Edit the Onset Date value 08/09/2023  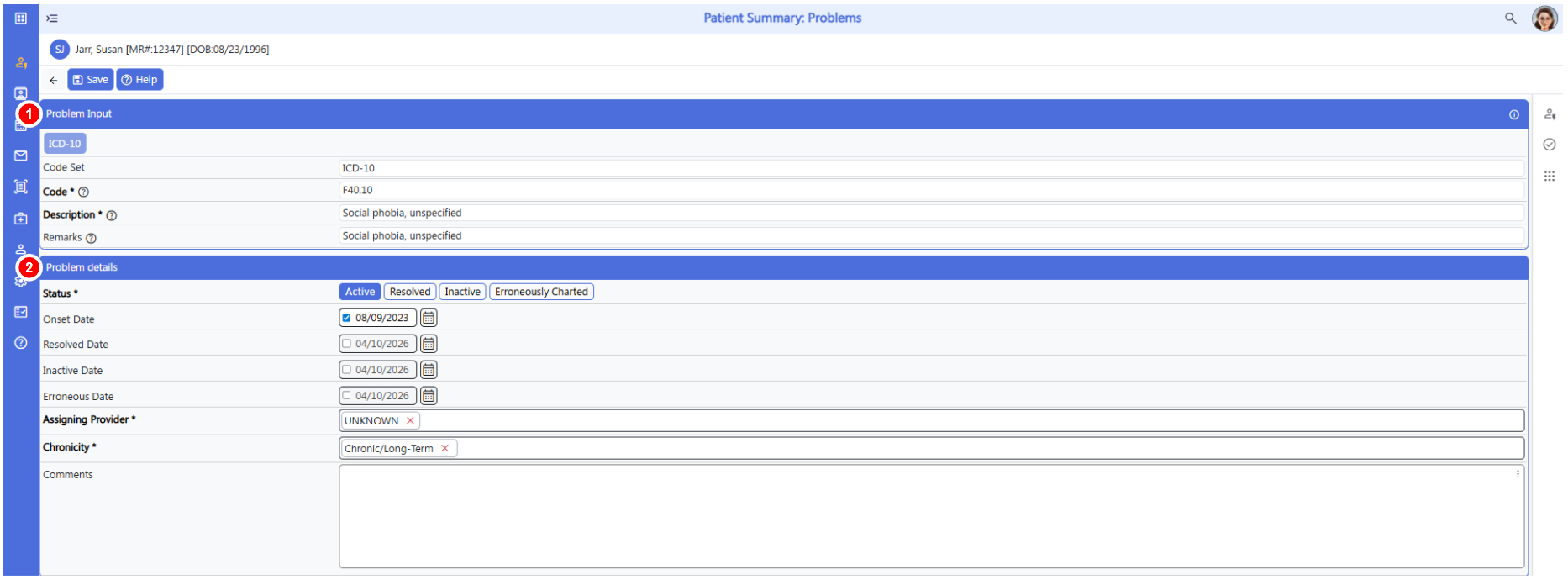[382, 318]
